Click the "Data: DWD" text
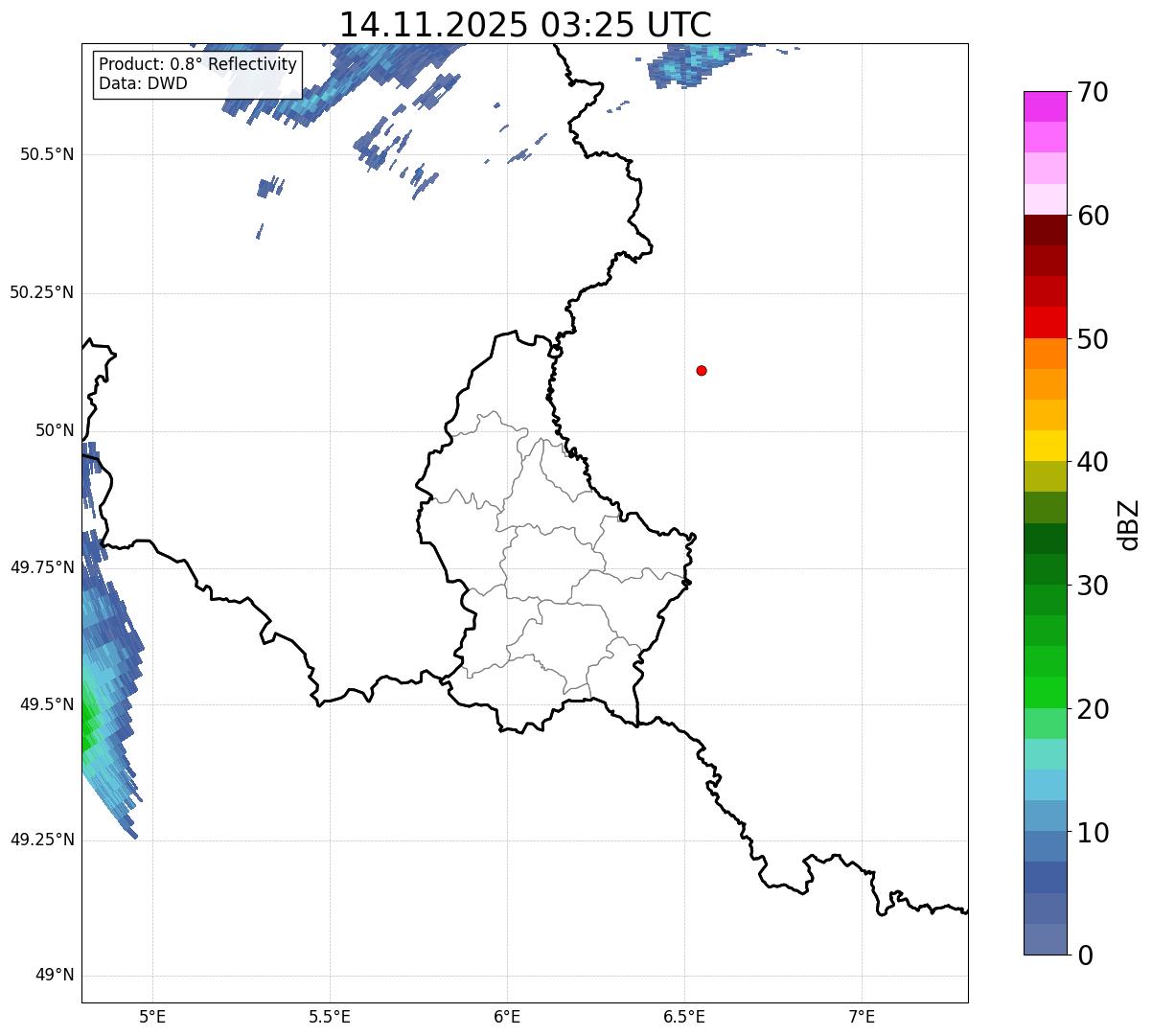 (143, 83)
